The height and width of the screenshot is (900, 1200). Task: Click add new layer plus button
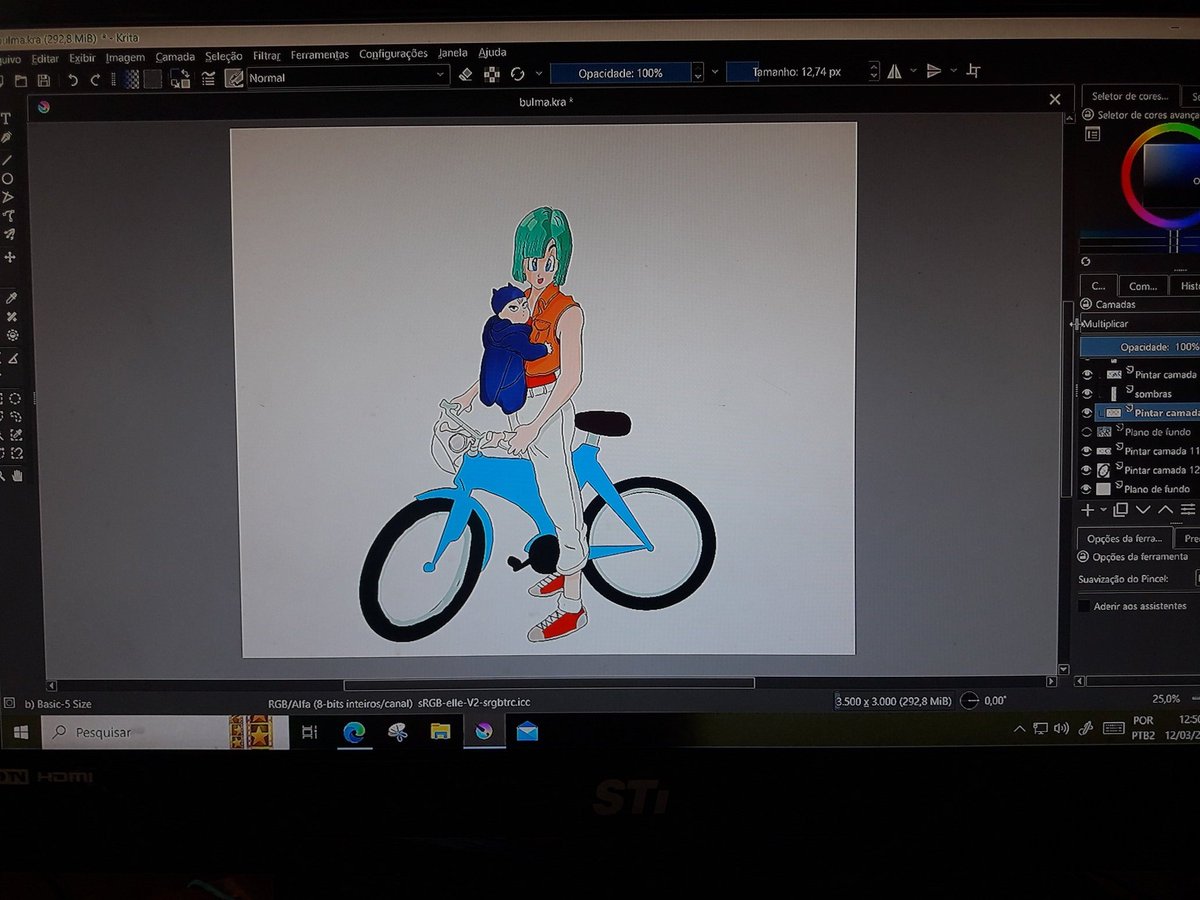(x=1088, y=510)
